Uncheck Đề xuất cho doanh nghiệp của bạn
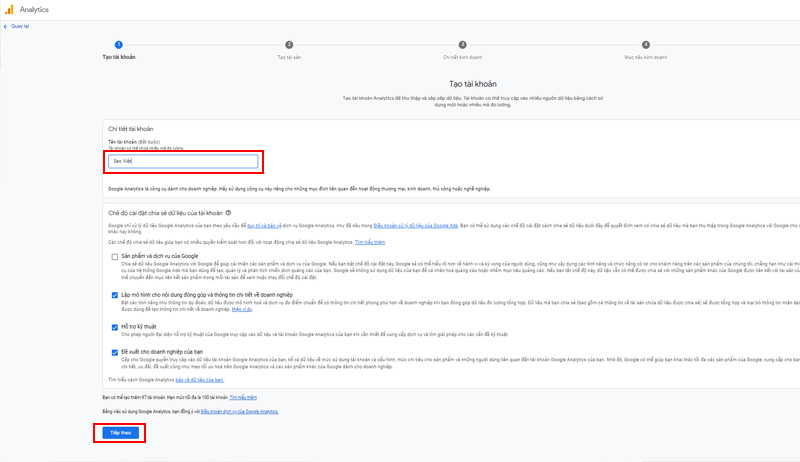800x462 pixels. 115,353
